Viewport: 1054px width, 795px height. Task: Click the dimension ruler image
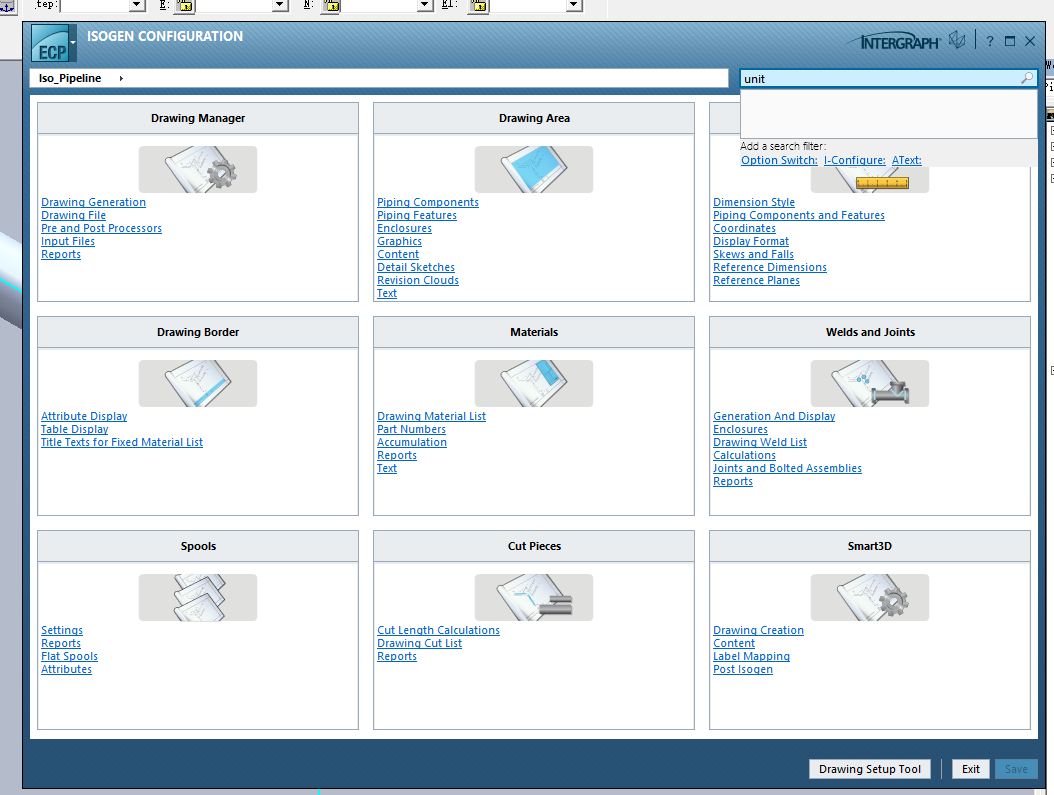[869, 179]
